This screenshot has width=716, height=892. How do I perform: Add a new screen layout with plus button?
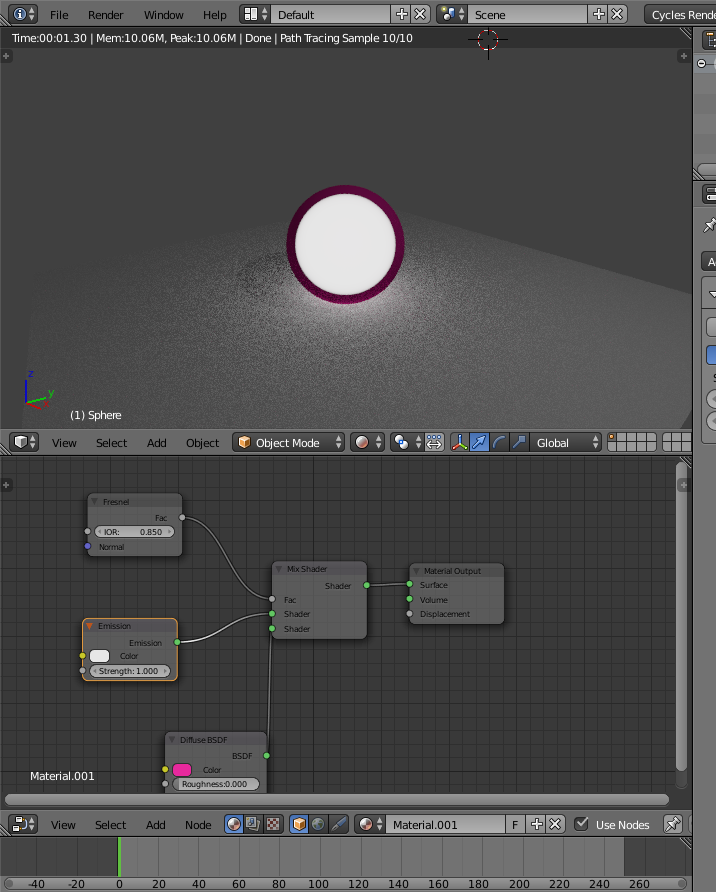402,15
